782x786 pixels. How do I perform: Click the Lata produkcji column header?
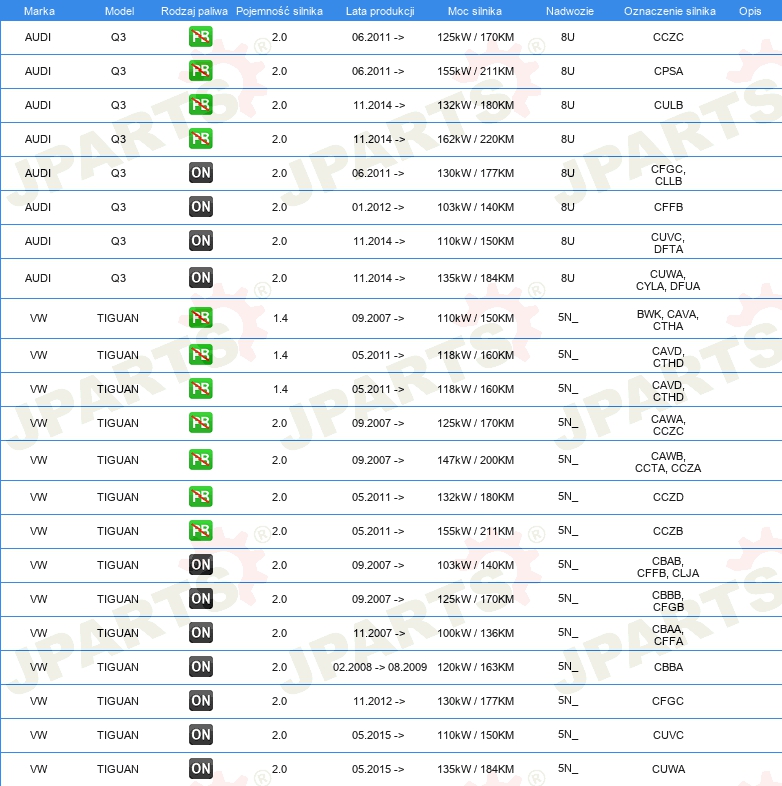(380, 11)
